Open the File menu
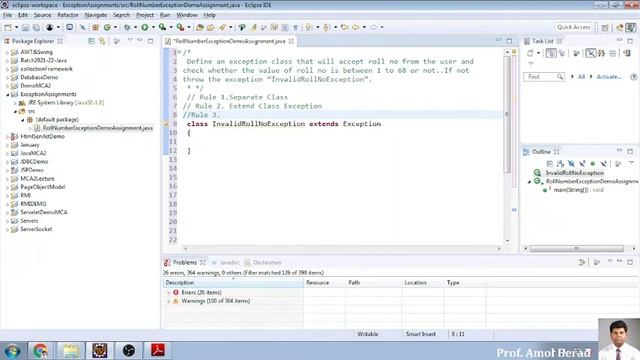The width and height of the screenshot is (640, 360). (7, 15)
